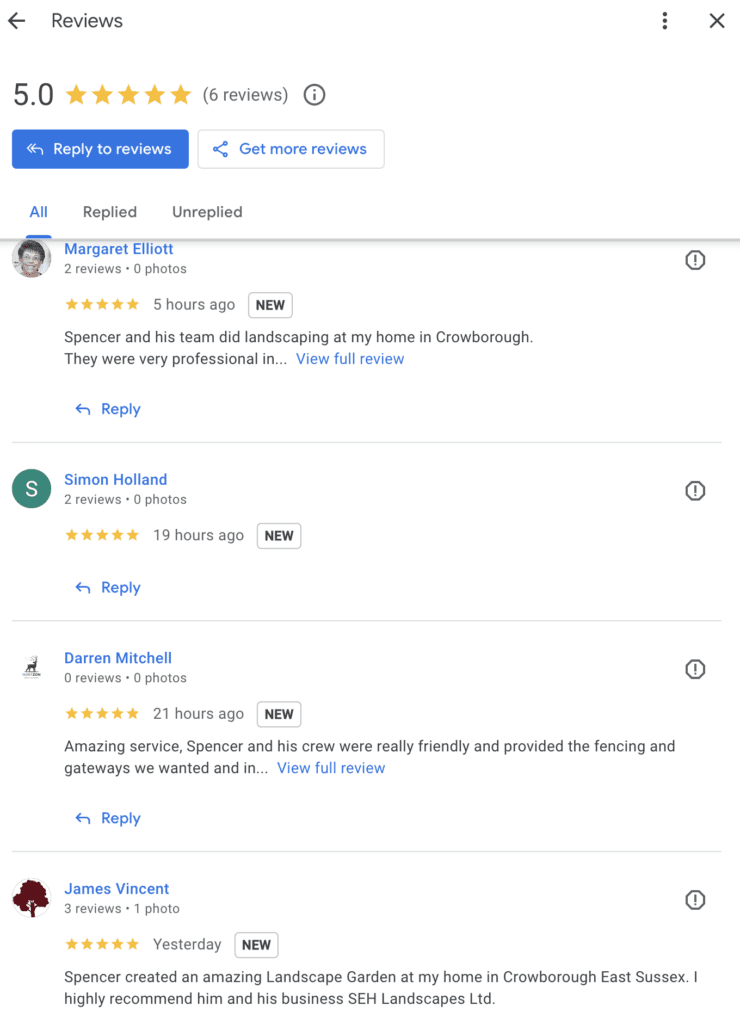Click the info icon beside the rating
Screen dimensions: 740x1024
point(314,94)
